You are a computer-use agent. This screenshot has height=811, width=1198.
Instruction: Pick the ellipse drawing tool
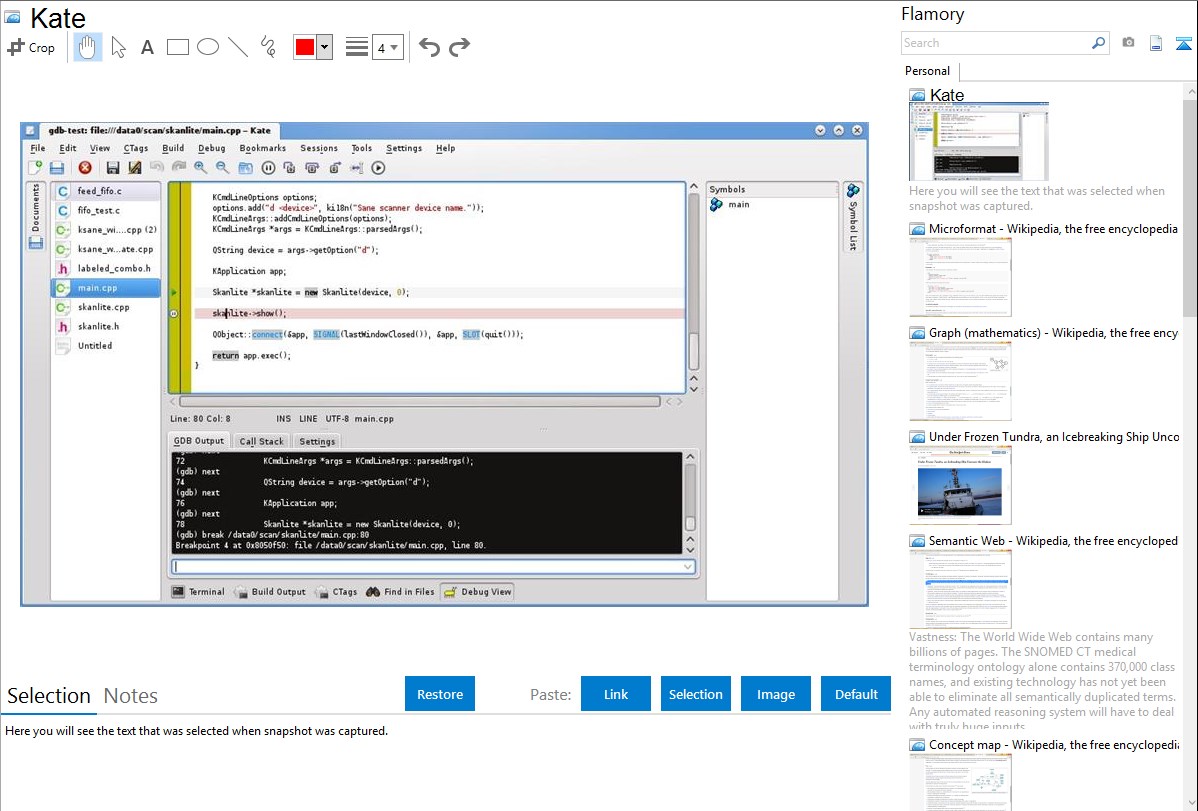(208, 47)
